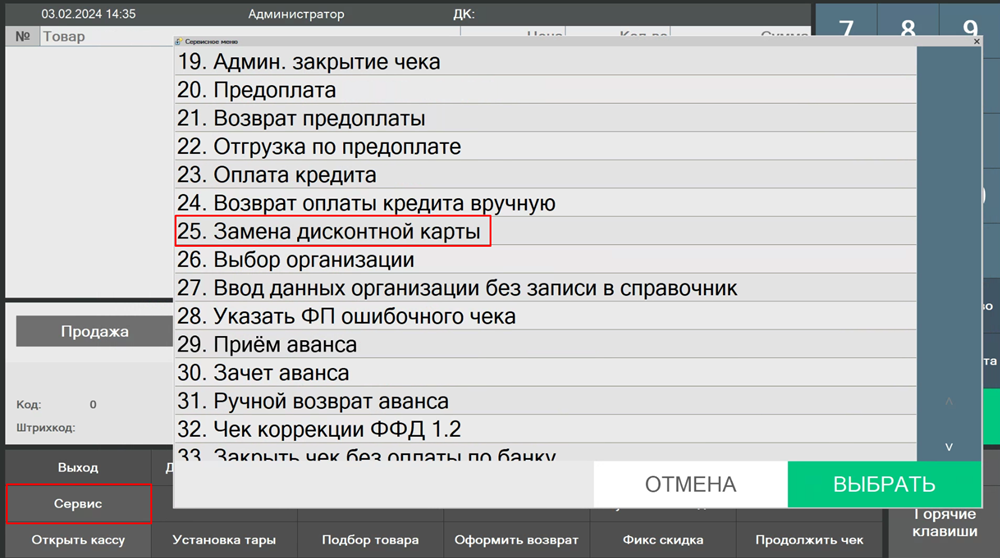Open the Сервис menu button
This screenshot has width=1000, height=558.
(78, 504)
